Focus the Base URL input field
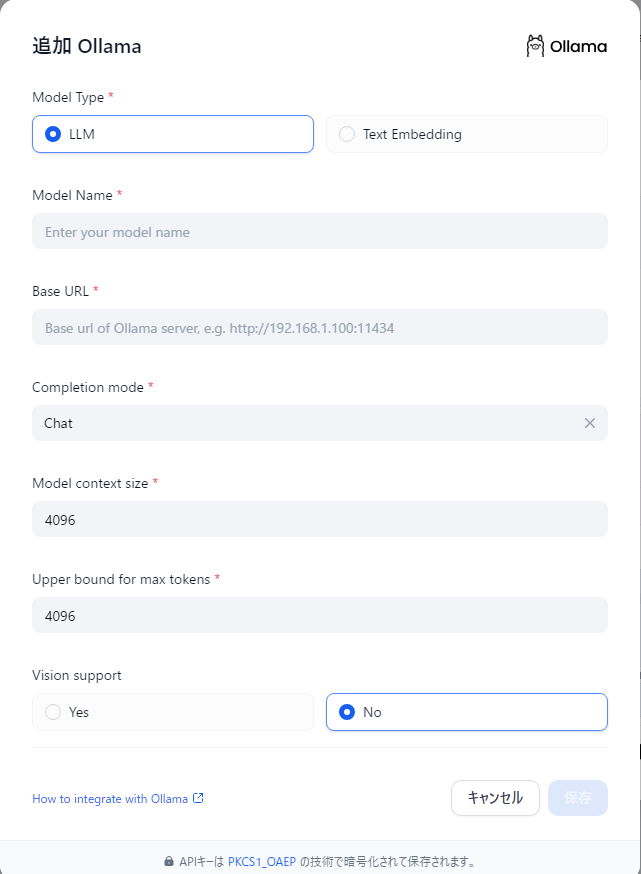This screenshot has width=641, height=874. point(320,328)
